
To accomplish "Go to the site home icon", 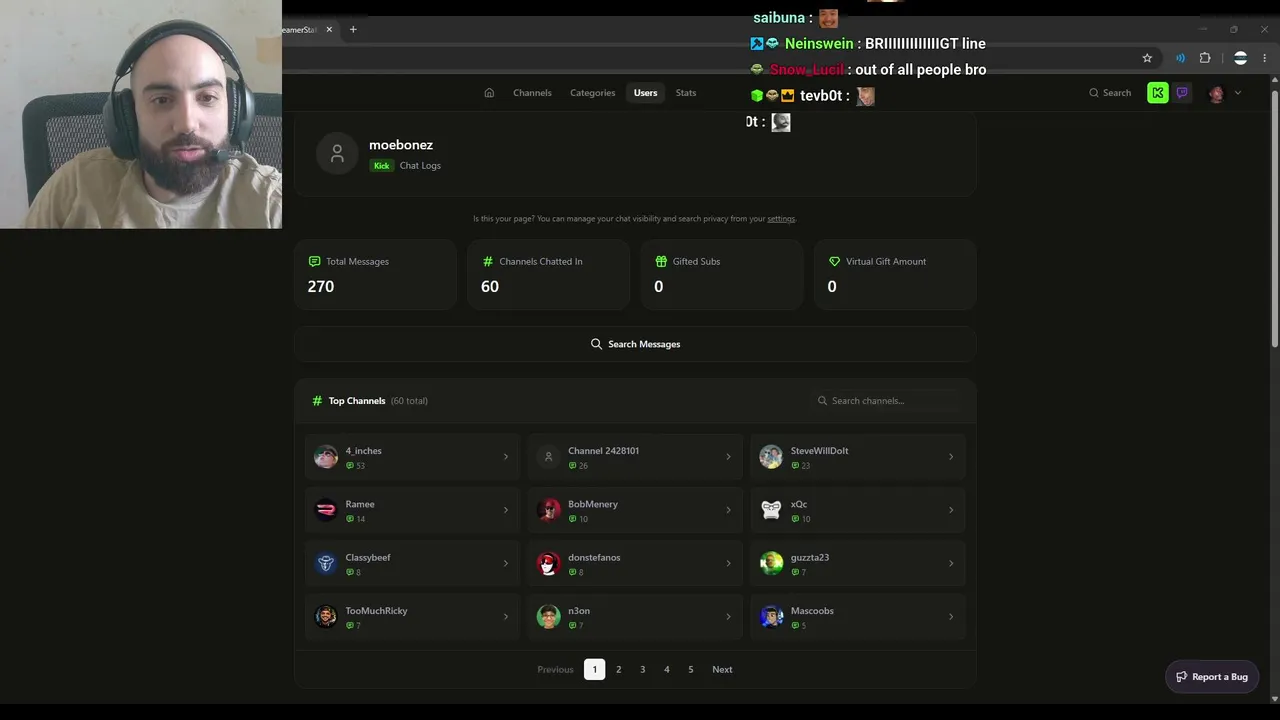I will pyautogui.click(x=489, y=93).
